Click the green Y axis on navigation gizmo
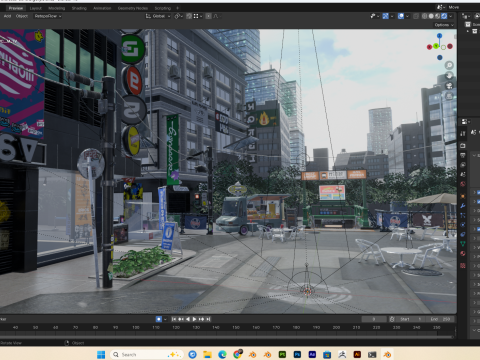Screen dimensions: 480x360 point(436,46)
